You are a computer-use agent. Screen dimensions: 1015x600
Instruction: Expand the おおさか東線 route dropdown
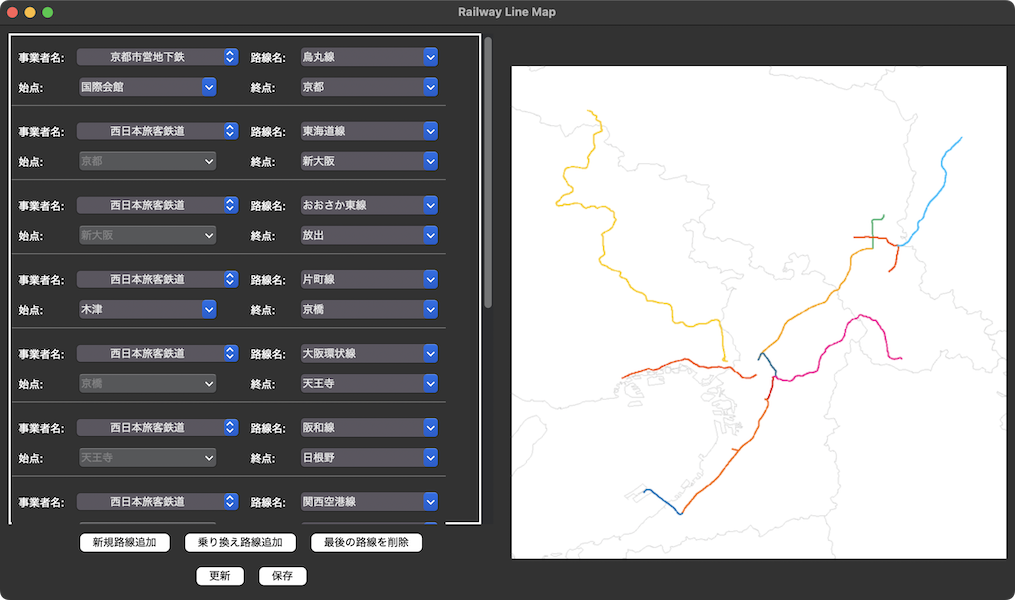369,205
